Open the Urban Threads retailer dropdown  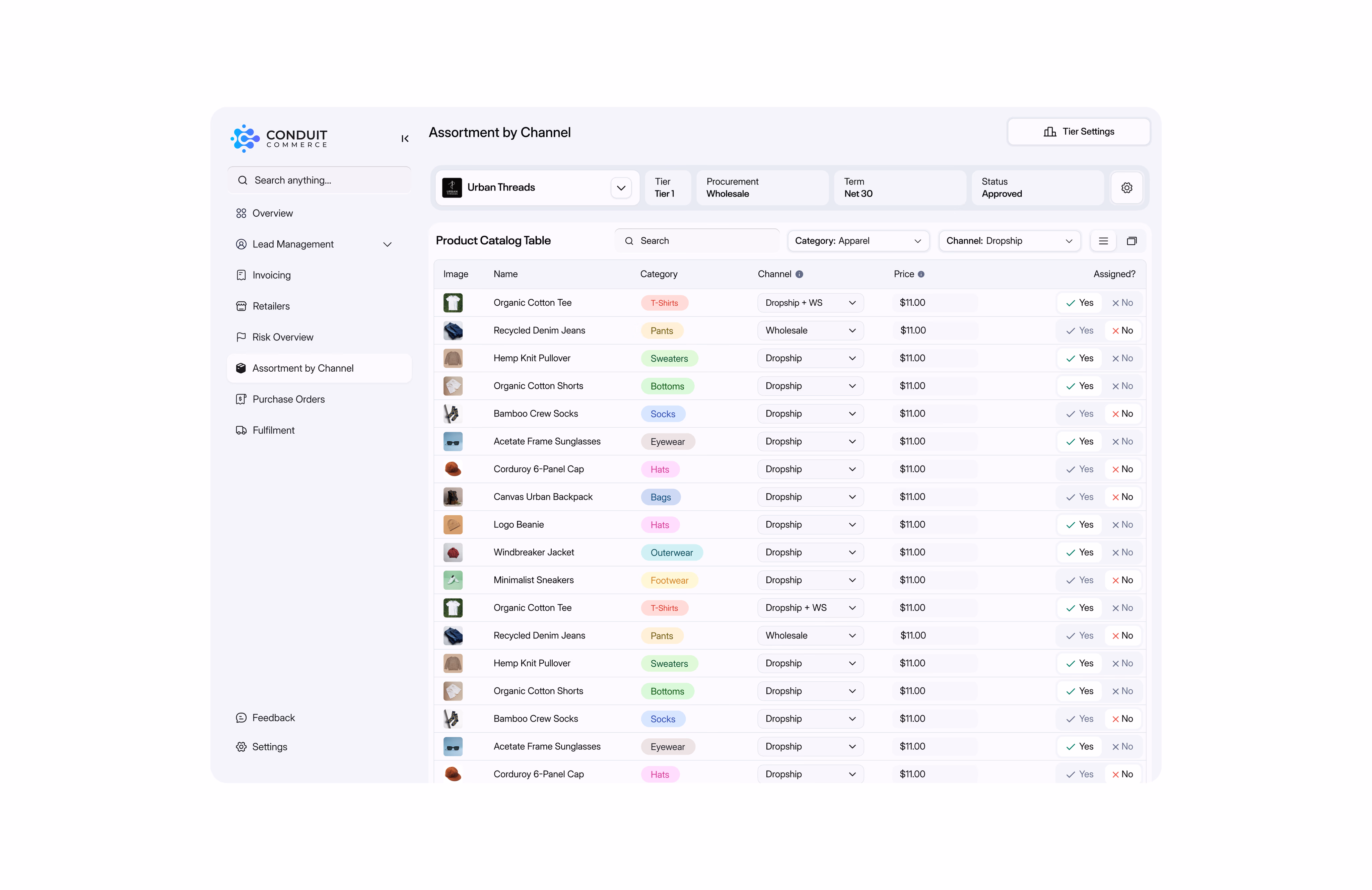[x=621, y=187]
